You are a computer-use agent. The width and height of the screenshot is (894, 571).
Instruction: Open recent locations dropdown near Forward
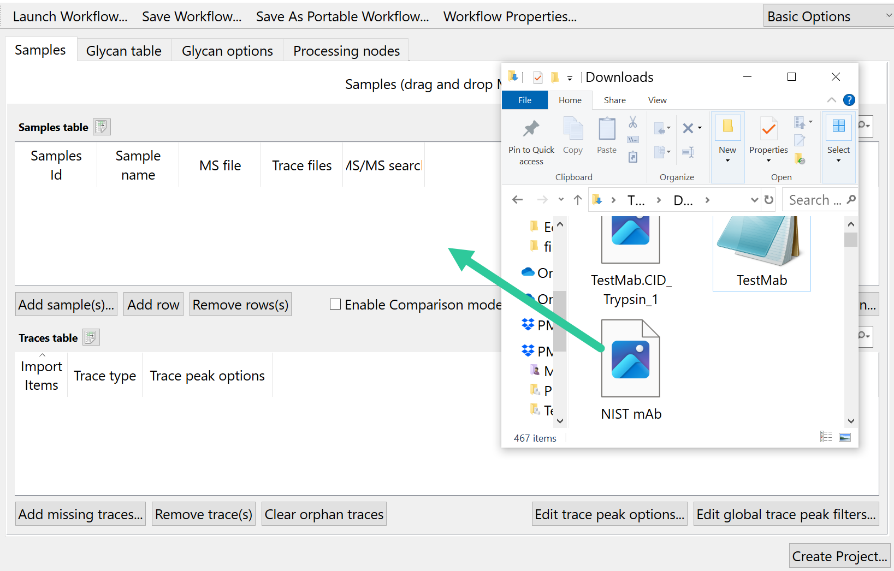tap(561, 200)
